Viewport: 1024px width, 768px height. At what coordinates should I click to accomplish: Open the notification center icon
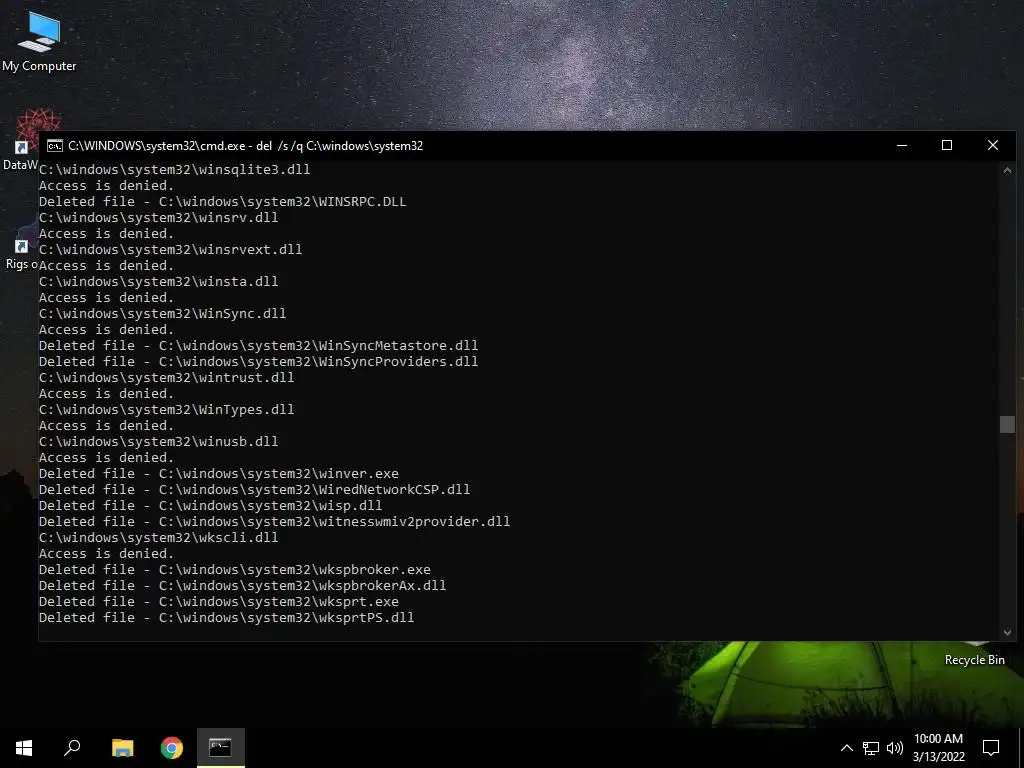coord(991,748)
